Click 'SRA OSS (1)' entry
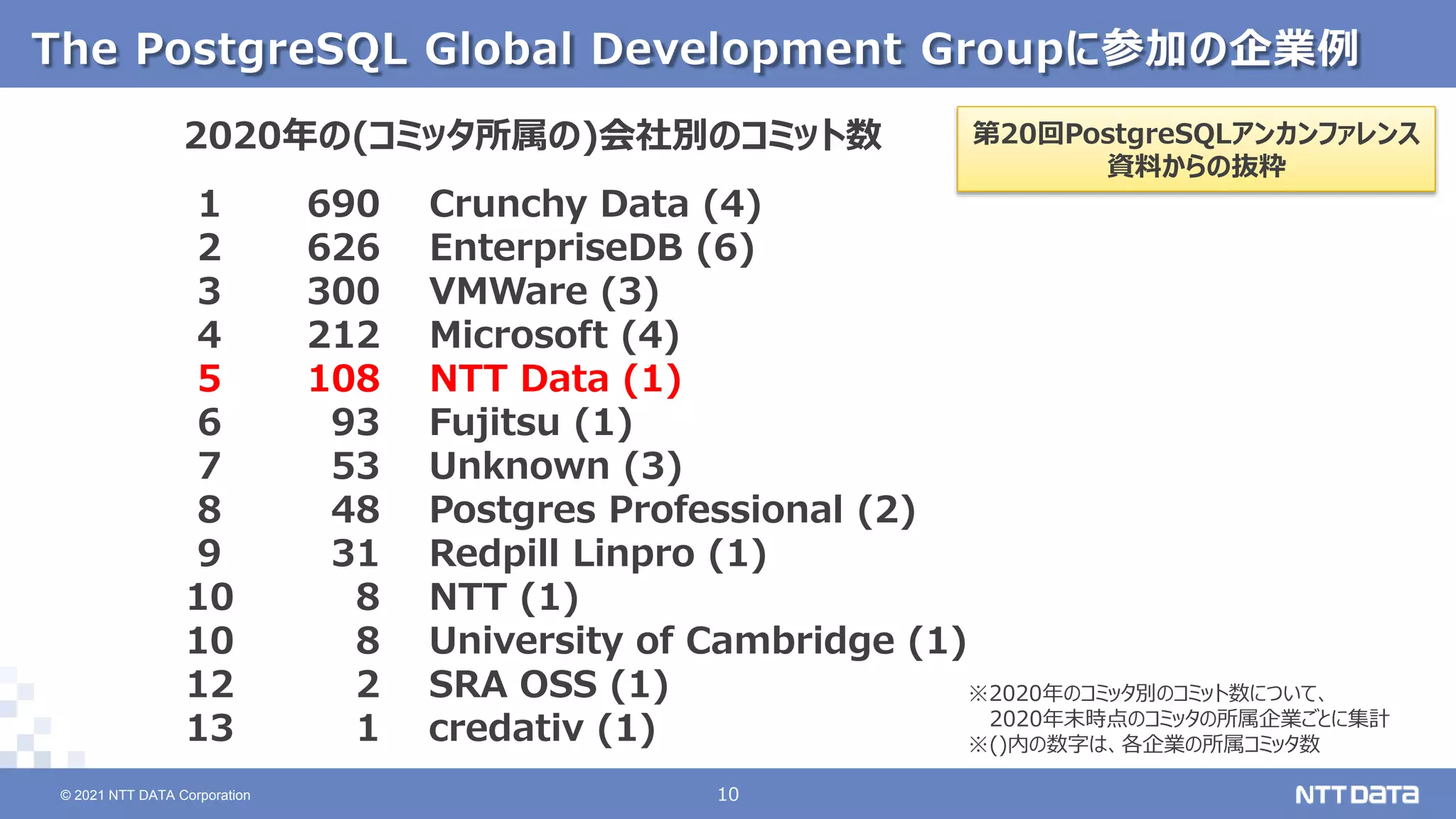The width and height of the screenshot is (1456, 819). click(548, 685)
